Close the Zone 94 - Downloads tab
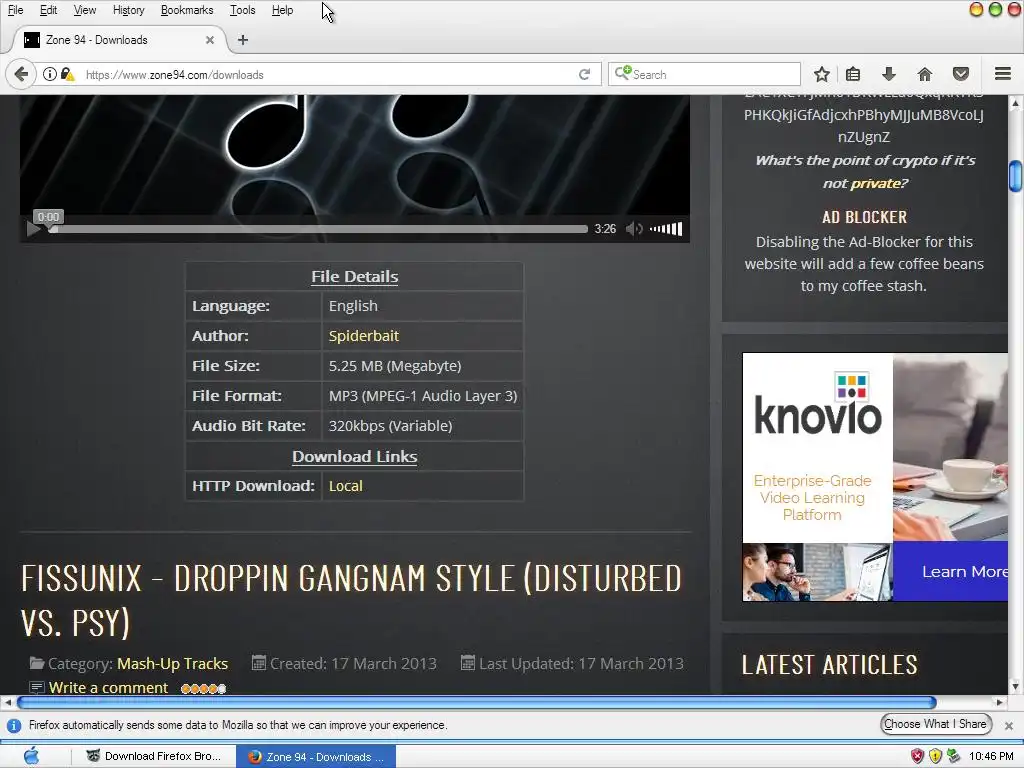This screenshot has width=1024, height=768. point(210,40)
